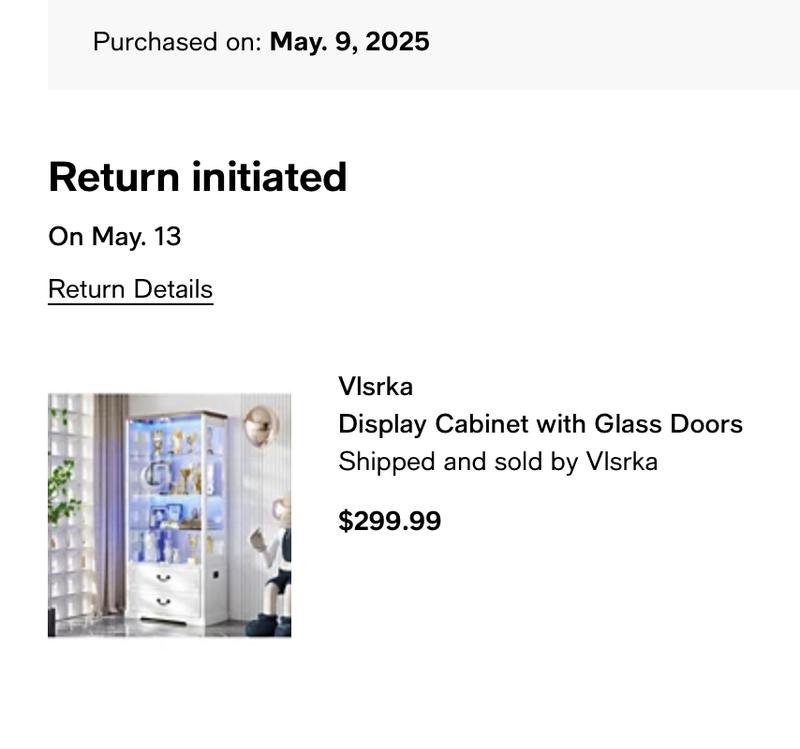
Task: Select the Vlsrka brand name above the title
Action: click(376, 386)
